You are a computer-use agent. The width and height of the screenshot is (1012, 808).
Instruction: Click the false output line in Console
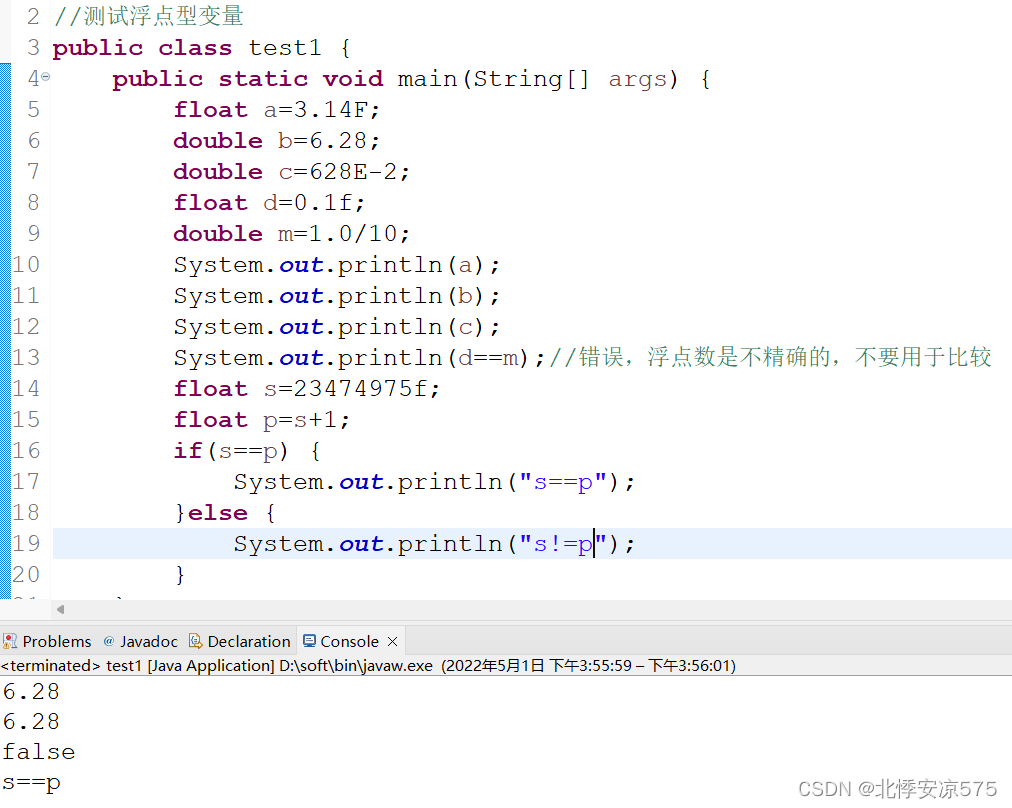(x=38, y=751)
